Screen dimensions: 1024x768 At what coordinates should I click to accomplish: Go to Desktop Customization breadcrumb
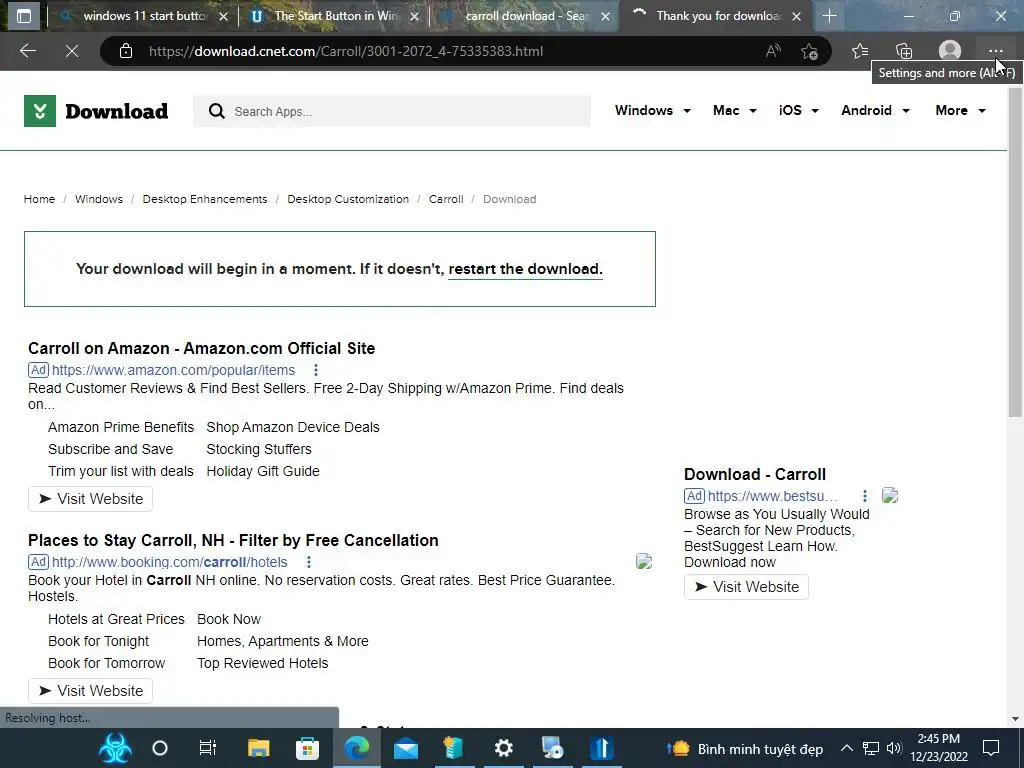tap(348, 199)
